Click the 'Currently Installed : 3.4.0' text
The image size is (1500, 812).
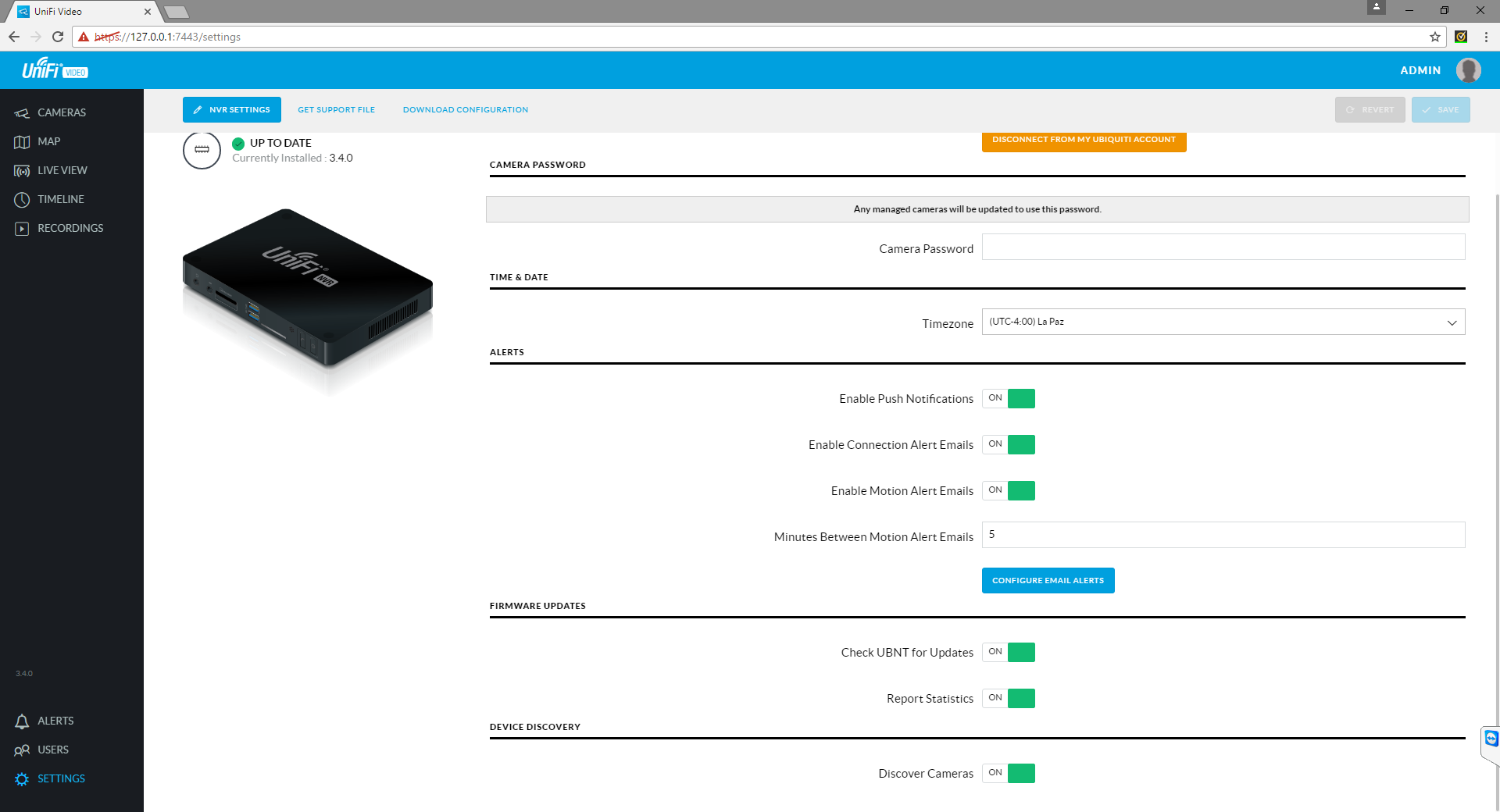(292, 158)
